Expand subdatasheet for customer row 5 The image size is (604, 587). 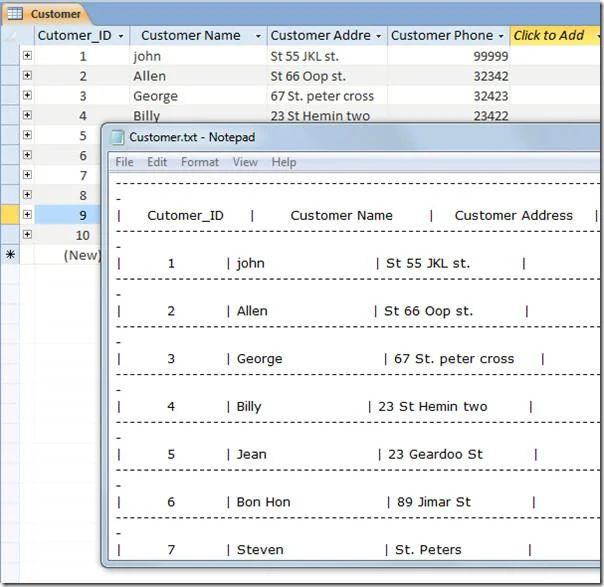(27, 135)
